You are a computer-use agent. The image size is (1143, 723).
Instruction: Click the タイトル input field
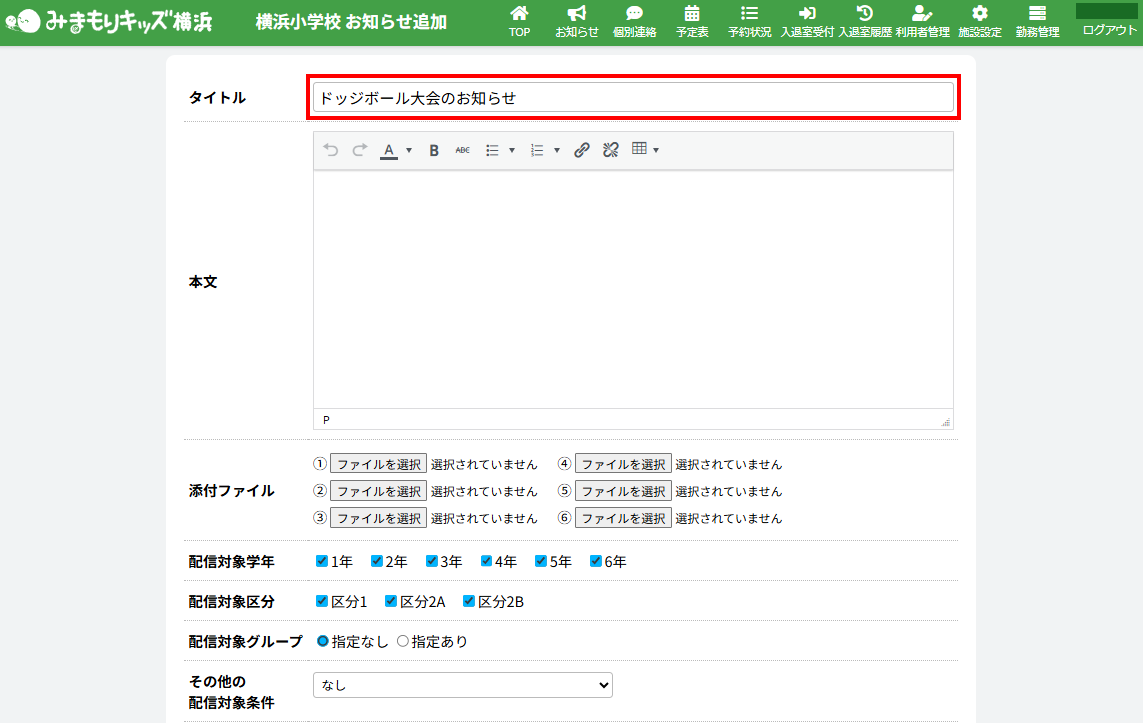tap(632, 97)
